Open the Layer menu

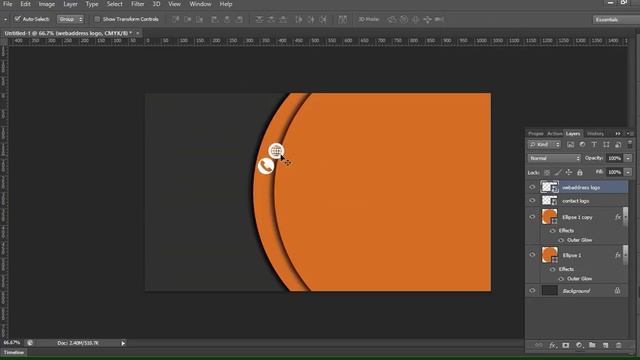pyautogui.click(x=70, y=4)
